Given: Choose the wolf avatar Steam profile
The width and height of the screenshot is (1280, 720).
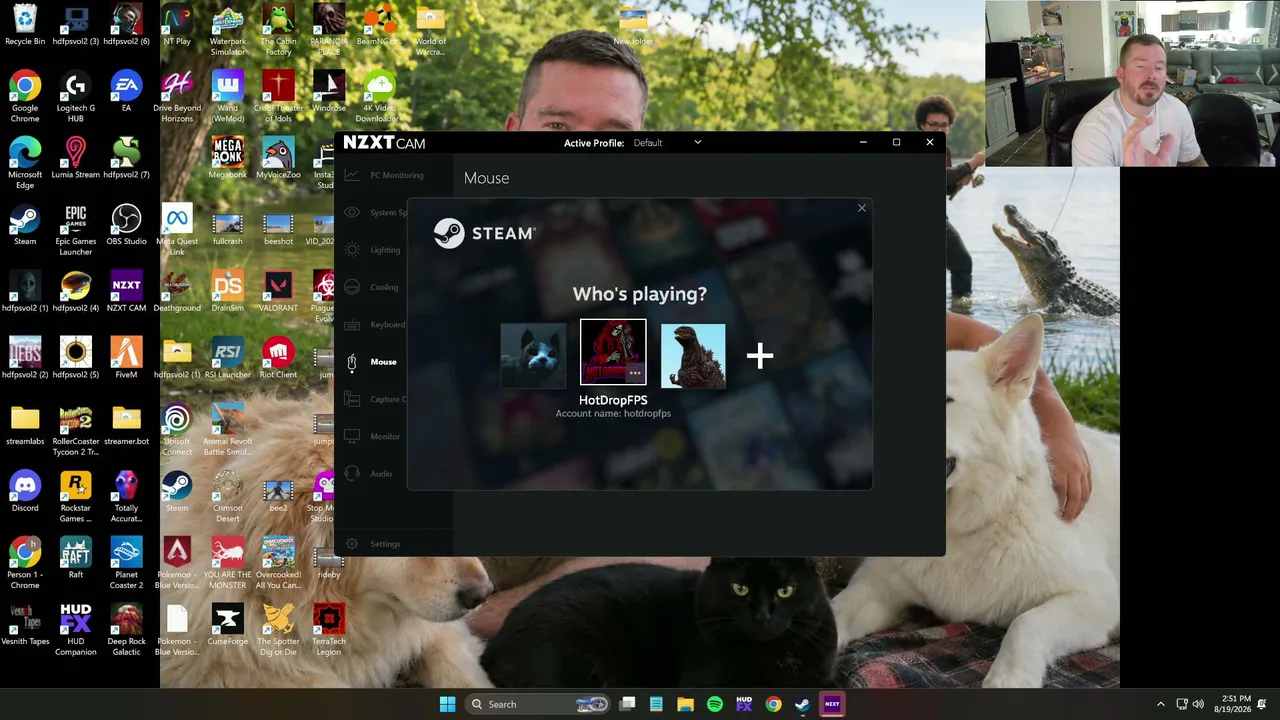Looking at the screenshot, I should [533, 355].
